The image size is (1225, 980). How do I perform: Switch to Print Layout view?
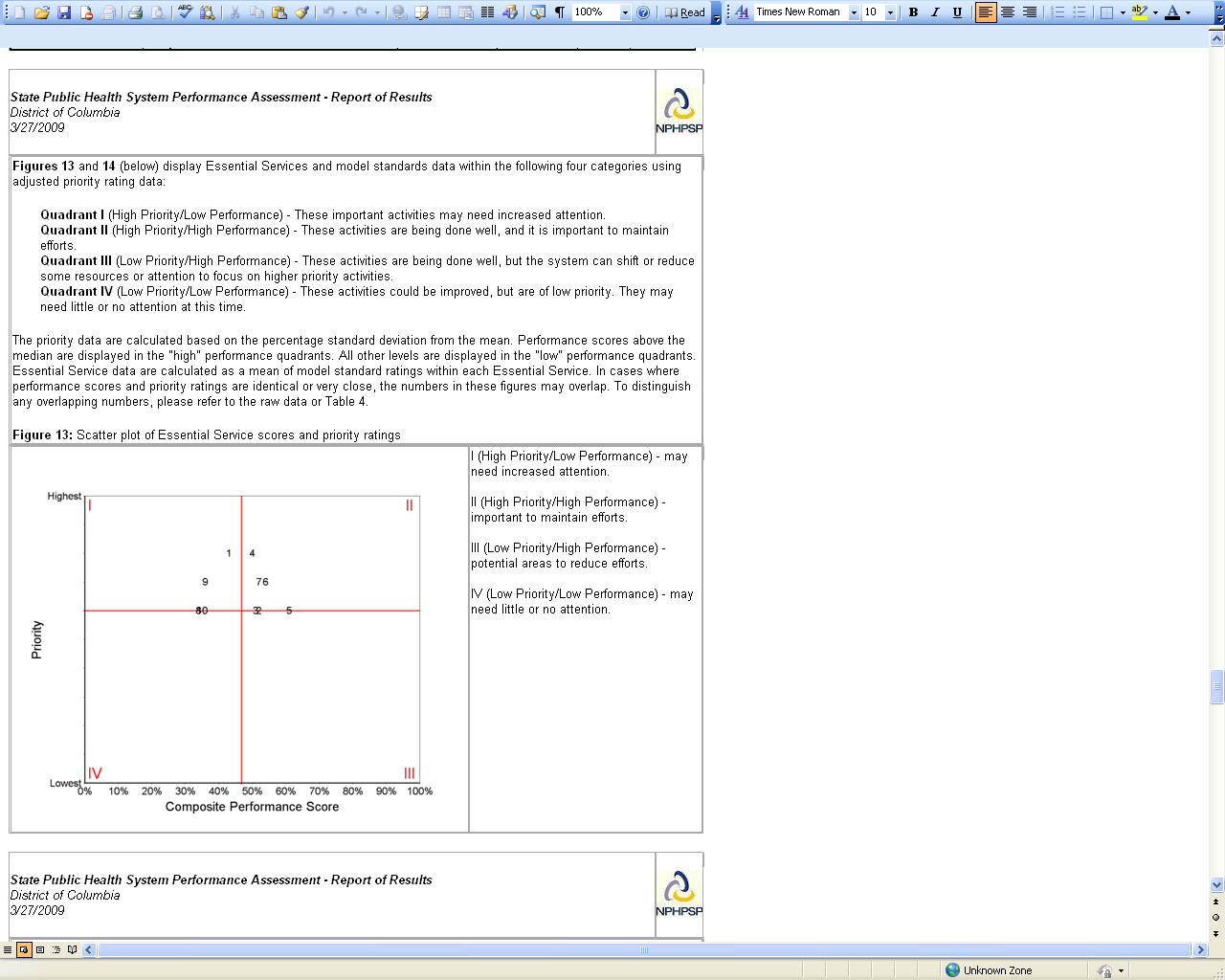pos(40,950)
